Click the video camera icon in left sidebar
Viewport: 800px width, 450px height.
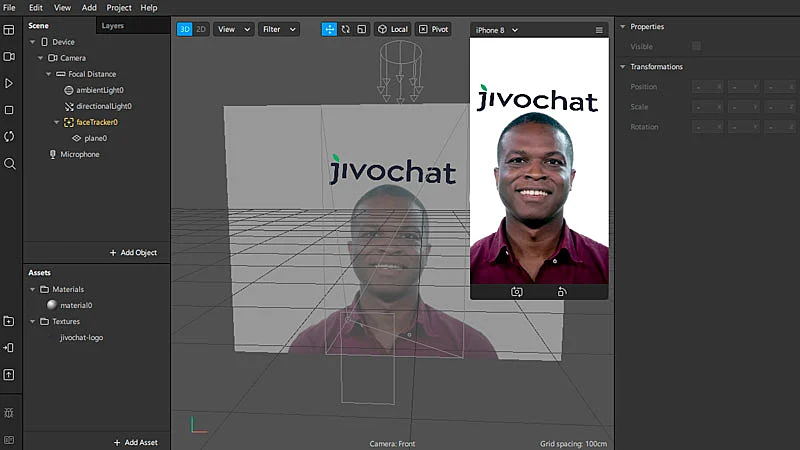point(9,57)
